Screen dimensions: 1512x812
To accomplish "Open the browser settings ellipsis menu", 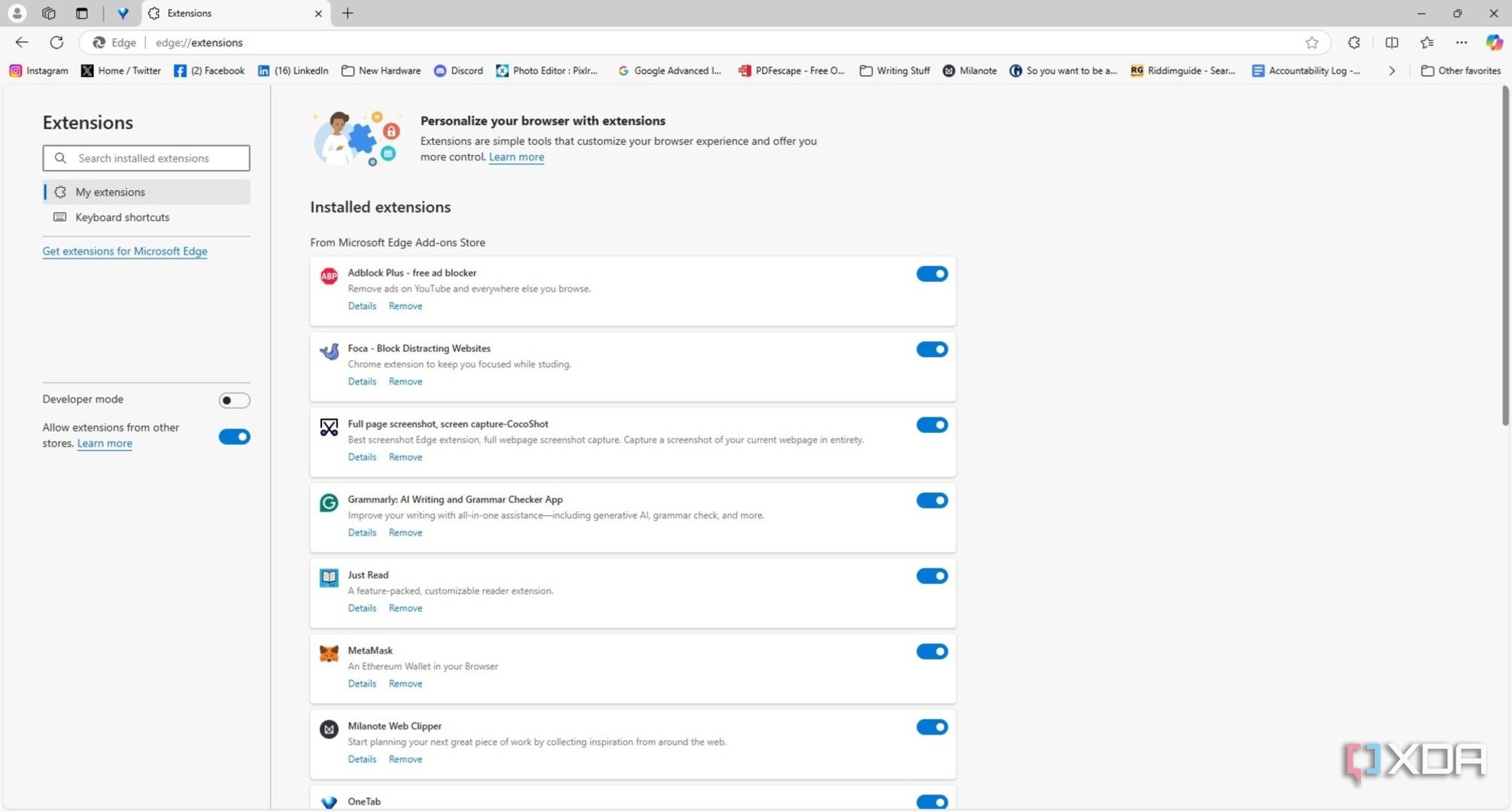I will coord(1461,42).
